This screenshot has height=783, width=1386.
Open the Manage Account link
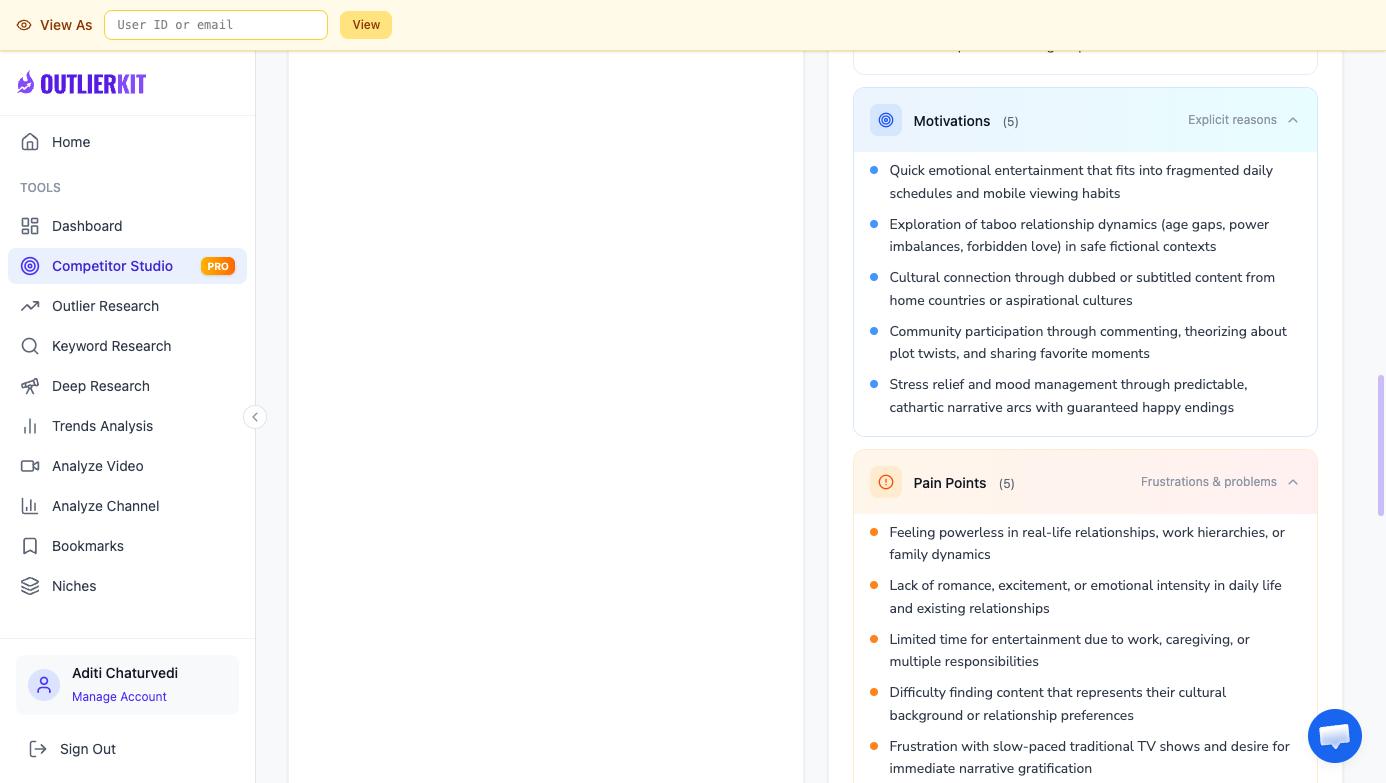point(119,697)
